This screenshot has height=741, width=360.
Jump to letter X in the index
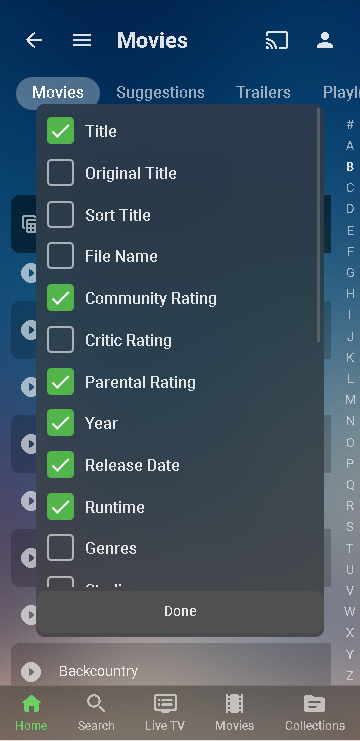350,633
